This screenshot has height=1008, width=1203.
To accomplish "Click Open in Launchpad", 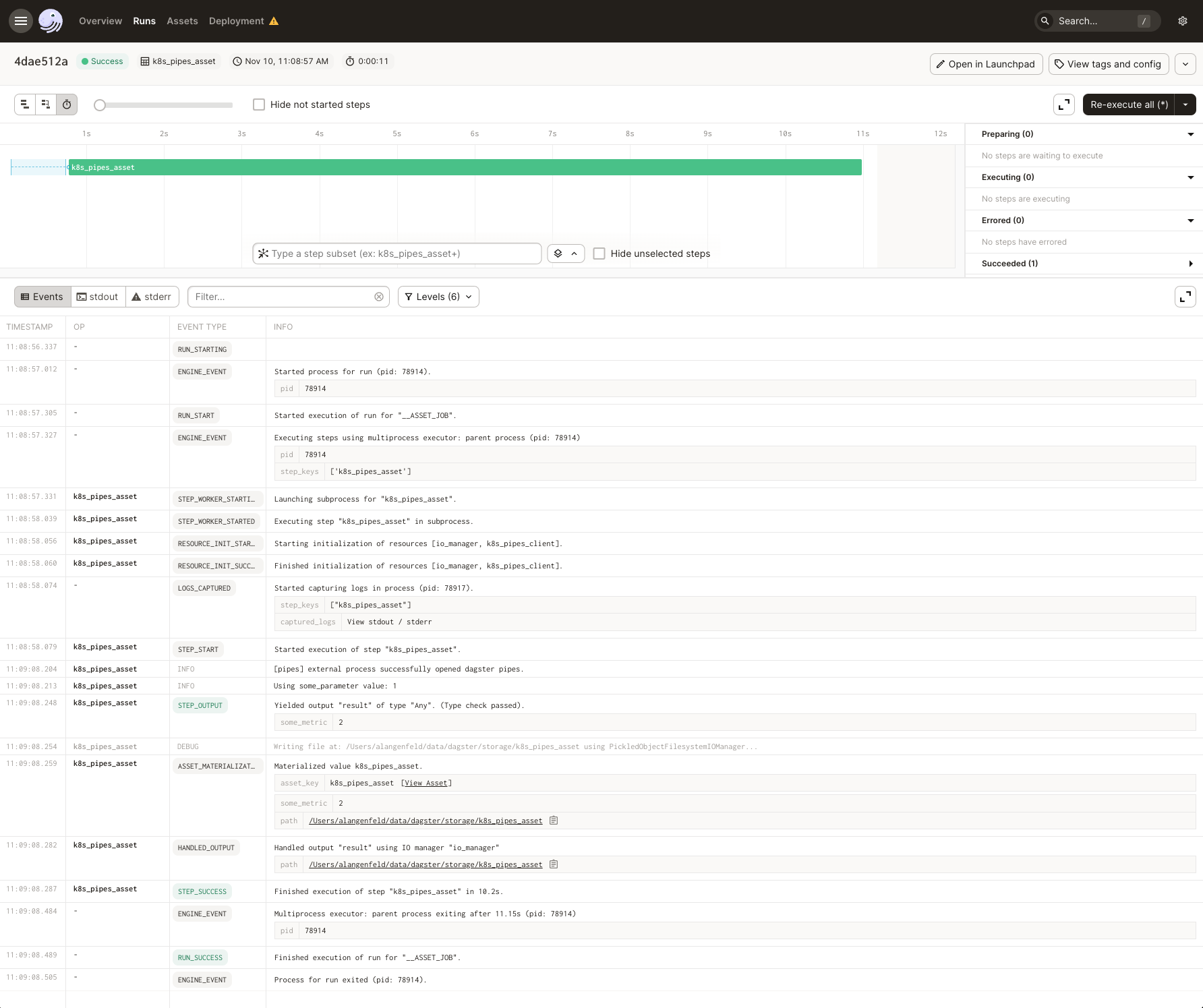I will 986,64.
